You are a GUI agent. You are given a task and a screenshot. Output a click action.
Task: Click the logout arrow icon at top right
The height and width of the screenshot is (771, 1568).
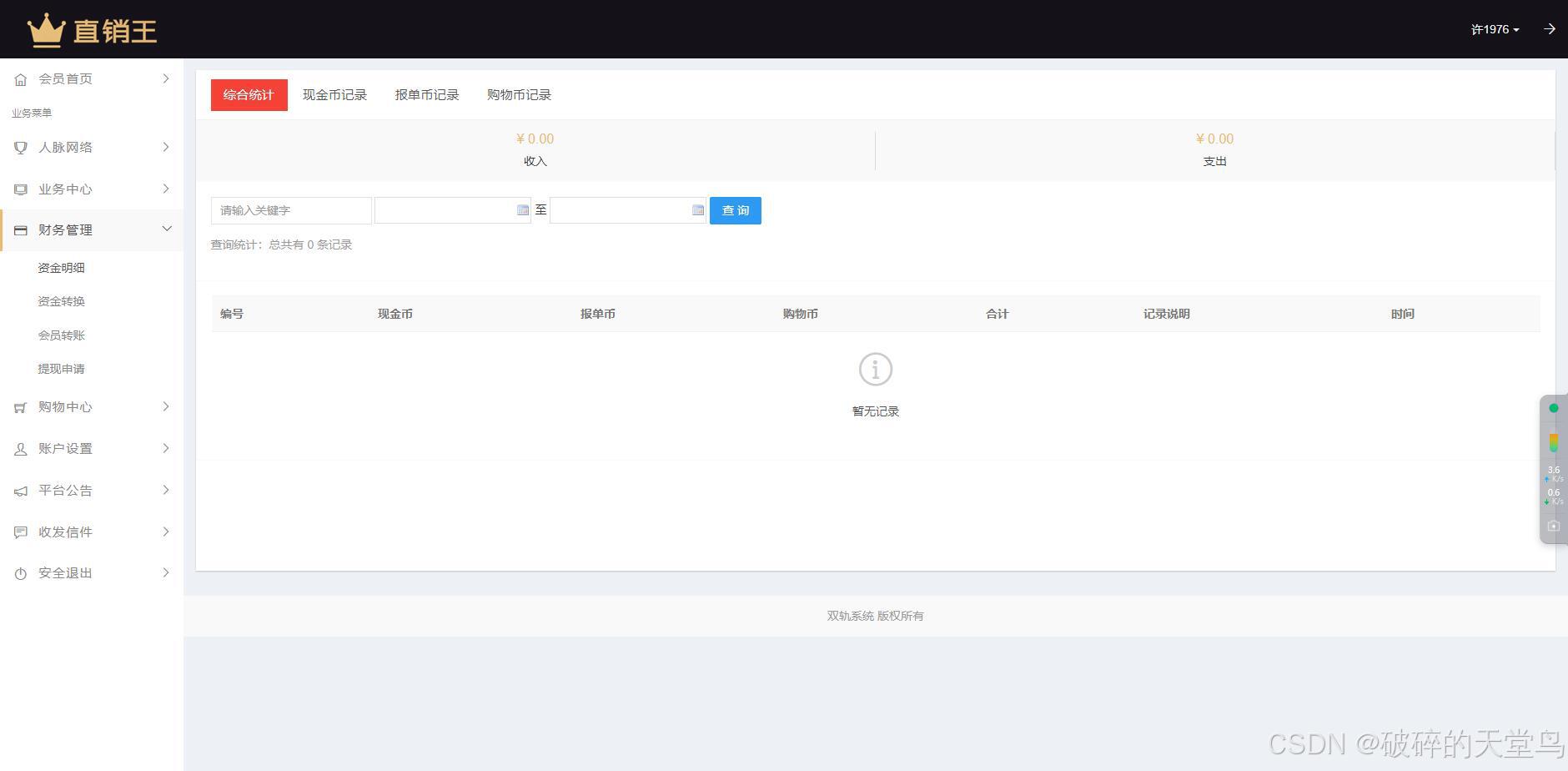click(x=1549, y=29)
